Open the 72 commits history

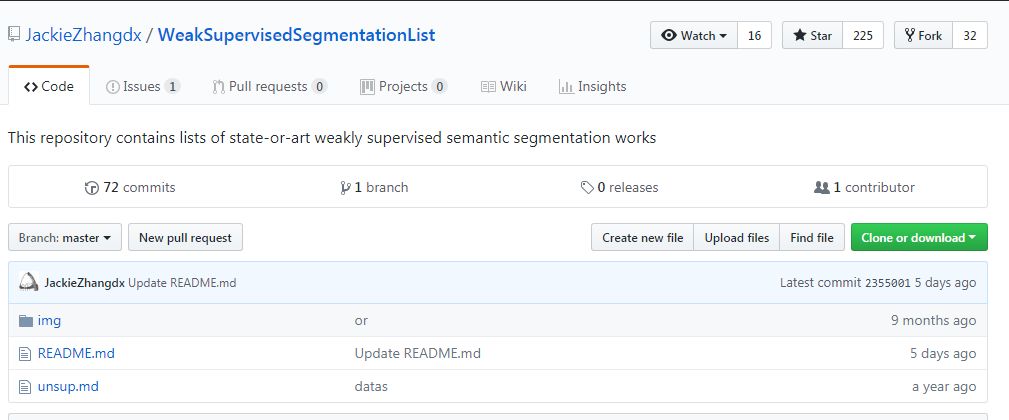(130, 187)
